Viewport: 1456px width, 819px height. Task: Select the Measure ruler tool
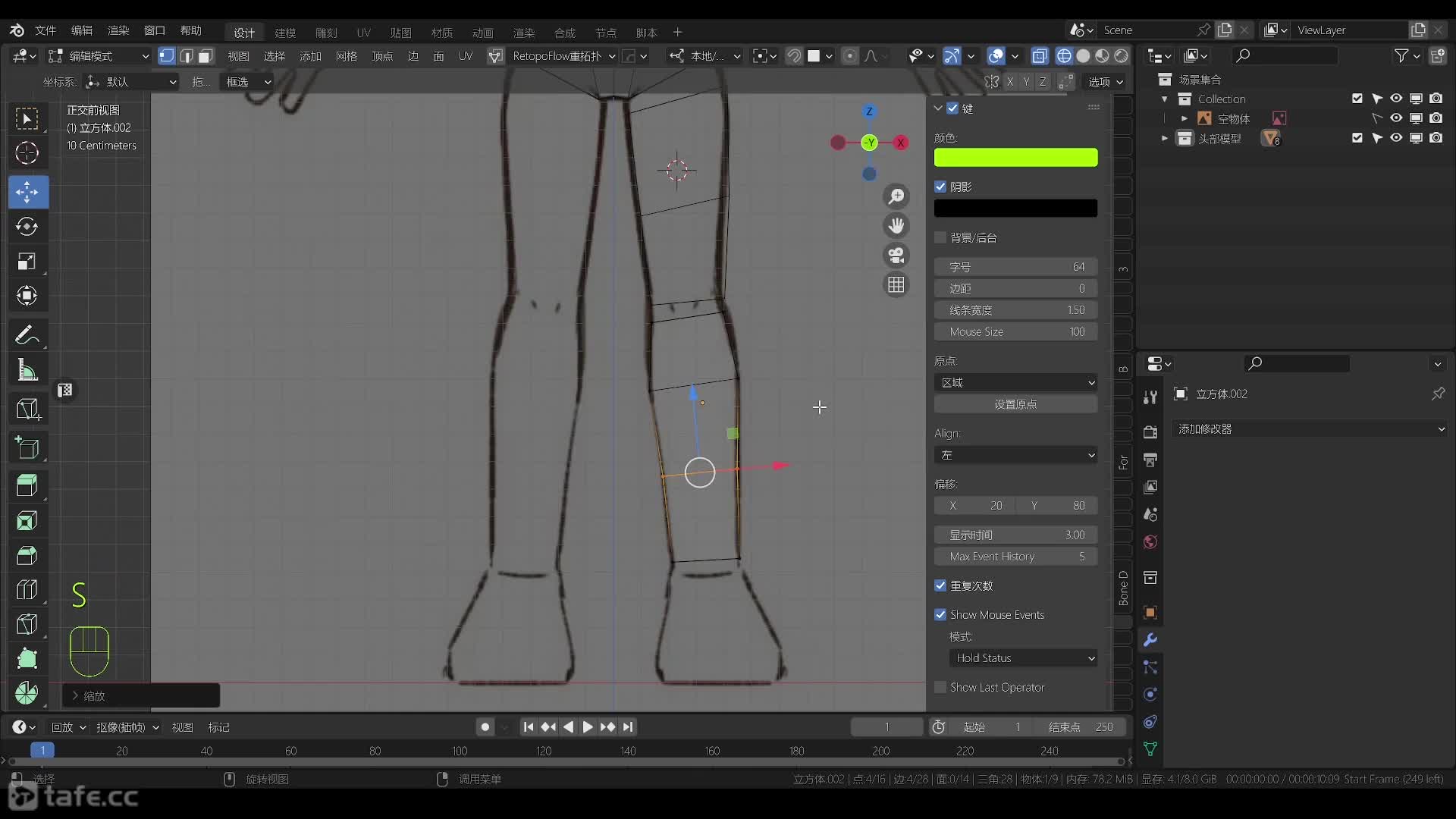pyautogui.click(x=27, y=370)
